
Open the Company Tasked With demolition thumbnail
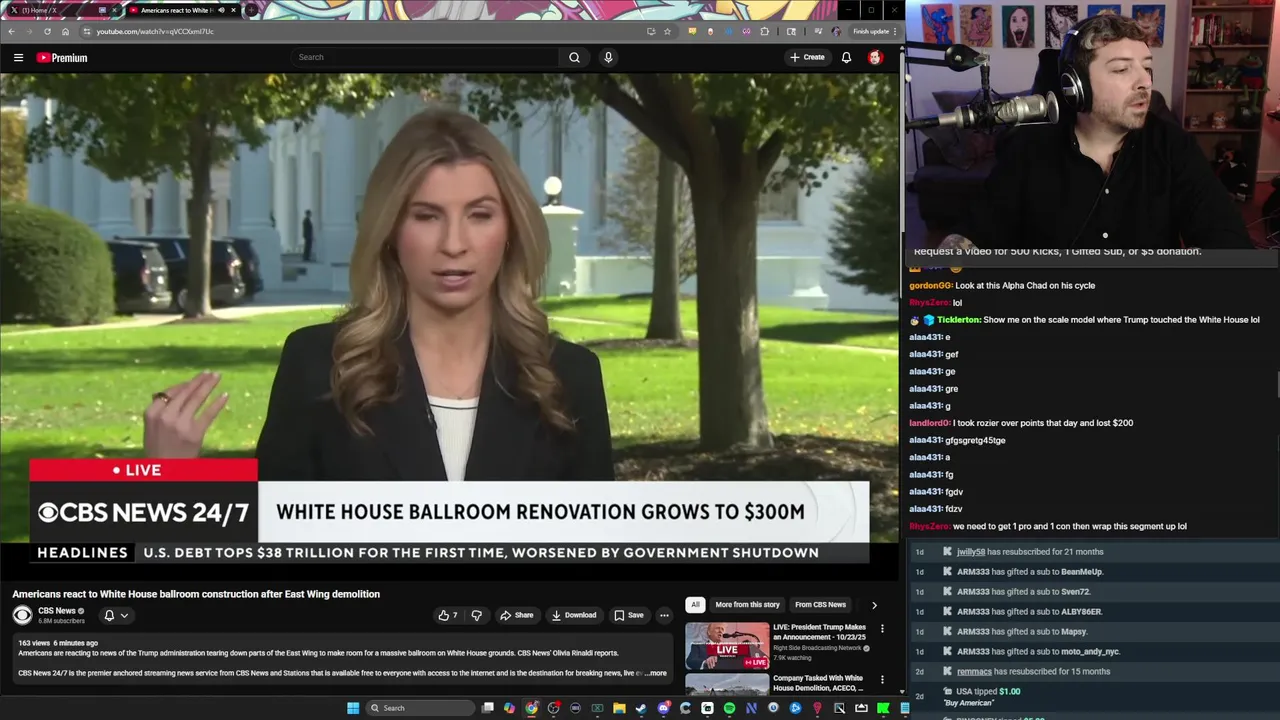pyautogui.click(x=727, y=685)
